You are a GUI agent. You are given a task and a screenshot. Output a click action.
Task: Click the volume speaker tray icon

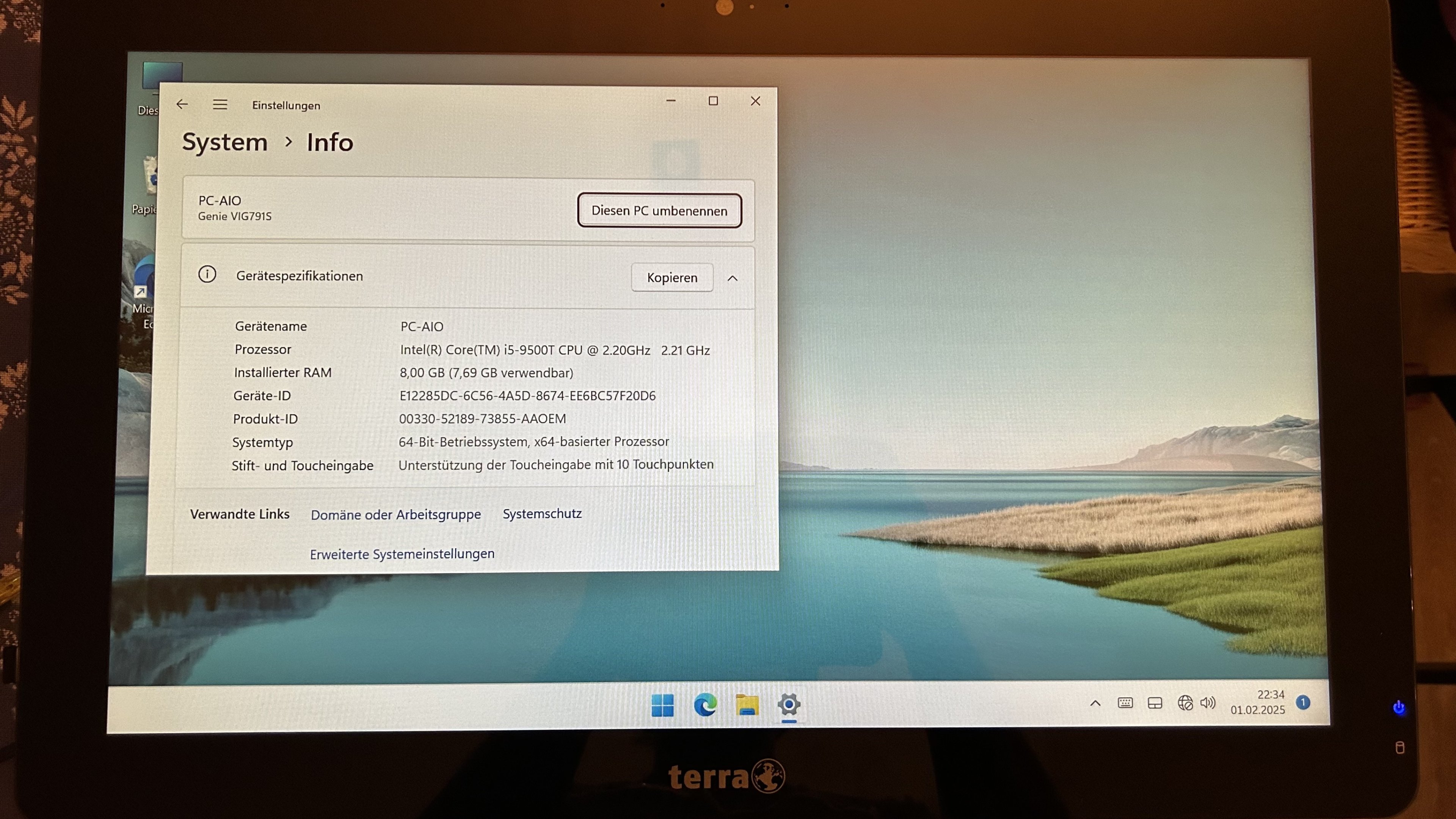tap(1208, 703)
